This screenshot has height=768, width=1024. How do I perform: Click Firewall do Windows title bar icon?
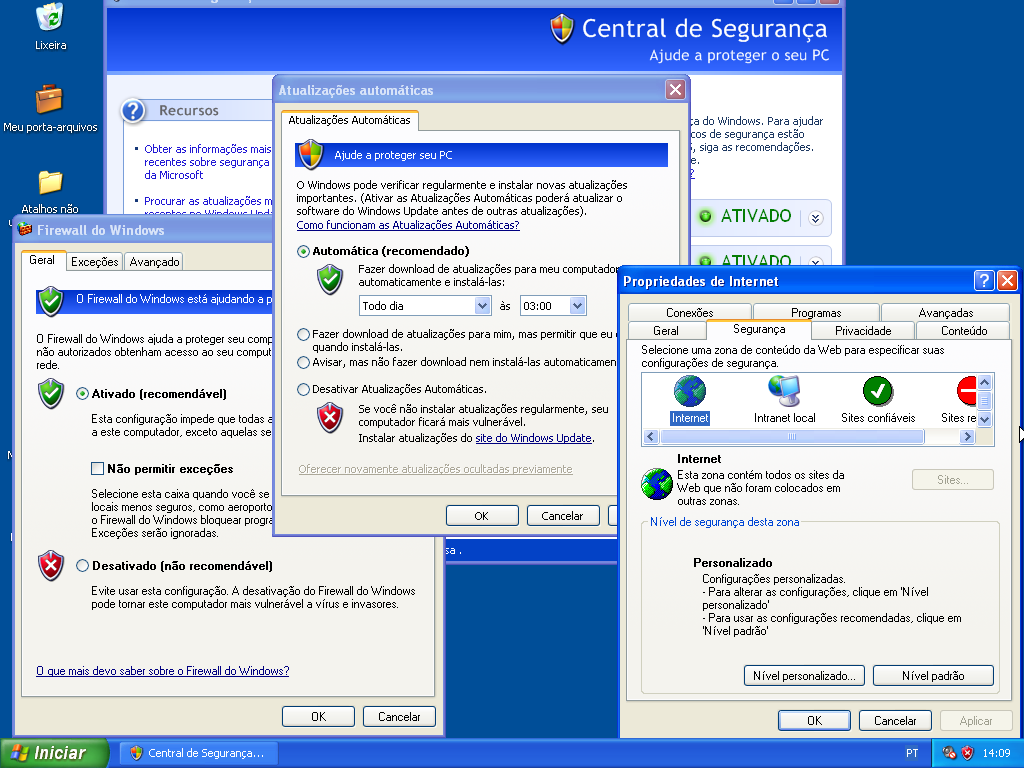click(x=25, y=230)
